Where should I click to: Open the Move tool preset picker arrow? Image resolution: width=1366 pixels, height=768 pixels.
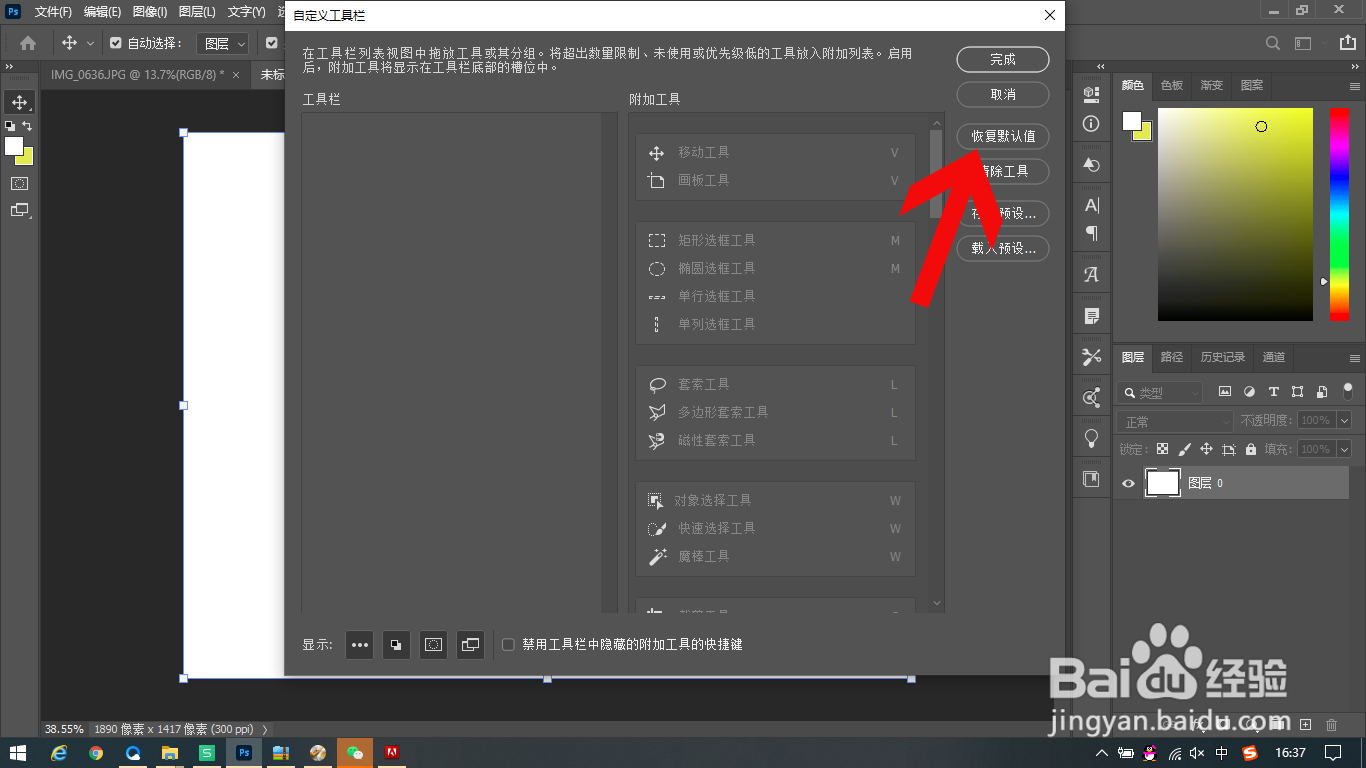[x=91, y=43]
